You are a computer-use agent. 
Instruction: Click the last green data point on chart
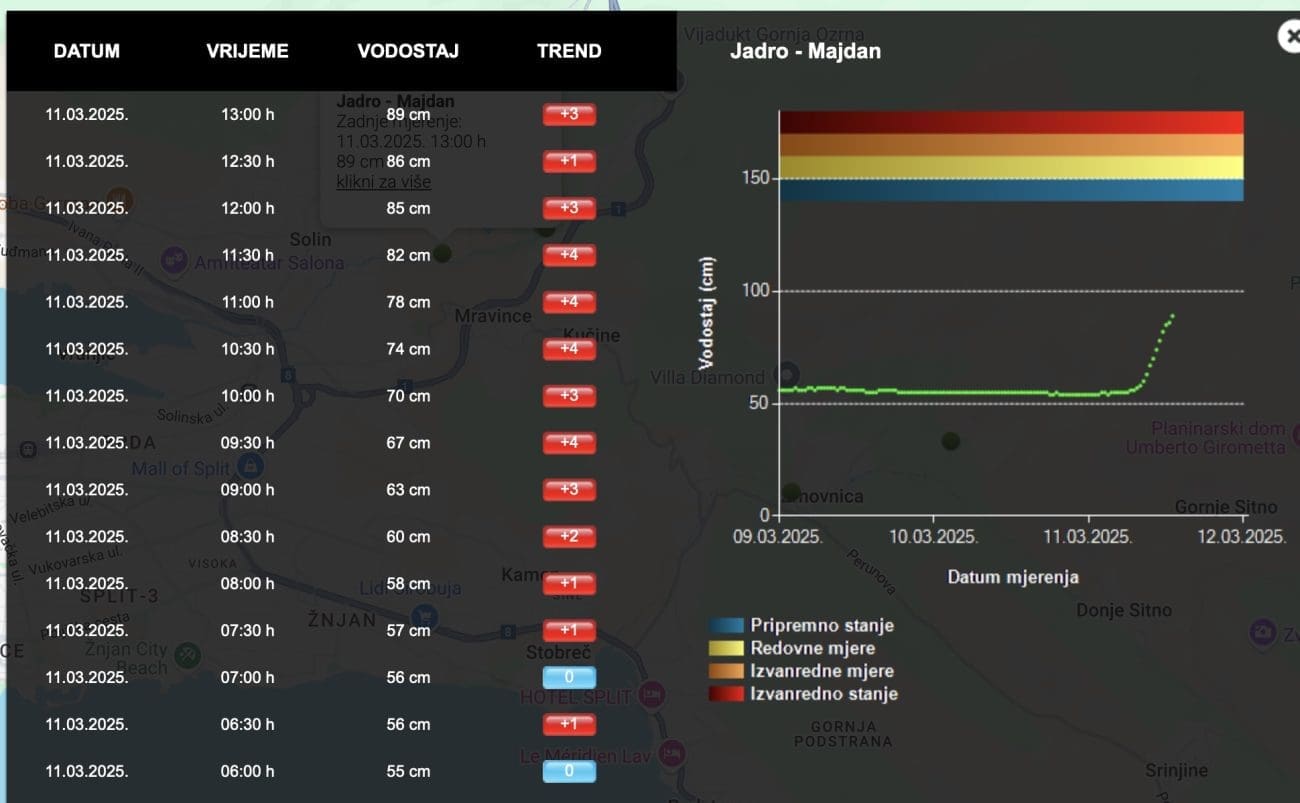(1172, 316)
